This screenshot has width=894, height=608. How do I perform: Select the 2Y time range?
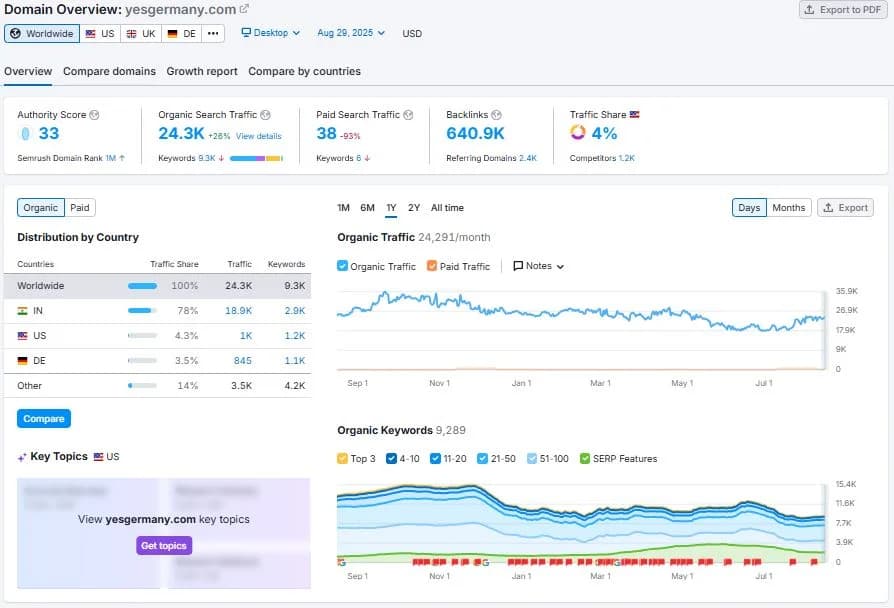414,208
